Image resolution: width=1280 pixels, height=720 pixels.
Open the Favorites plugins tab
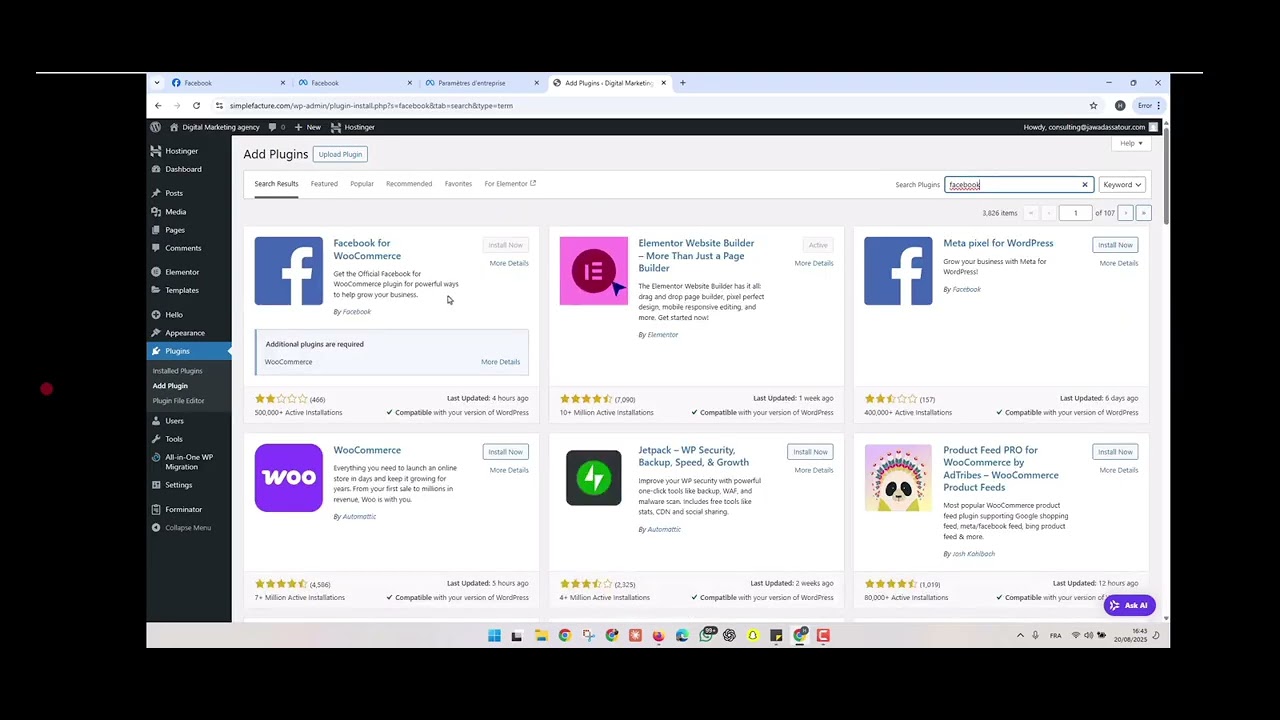click(458, 184)
